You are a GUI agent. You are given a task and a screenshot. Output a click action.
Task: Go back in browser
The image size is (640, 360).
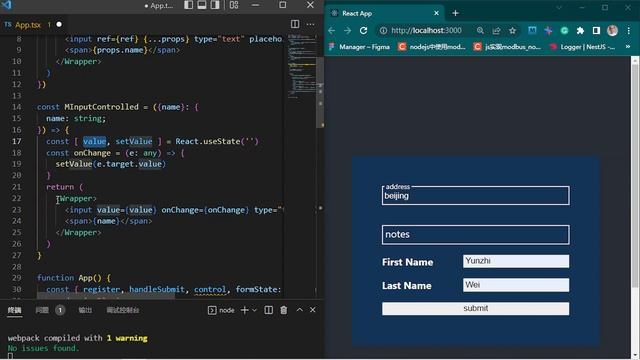click(332, 31)
